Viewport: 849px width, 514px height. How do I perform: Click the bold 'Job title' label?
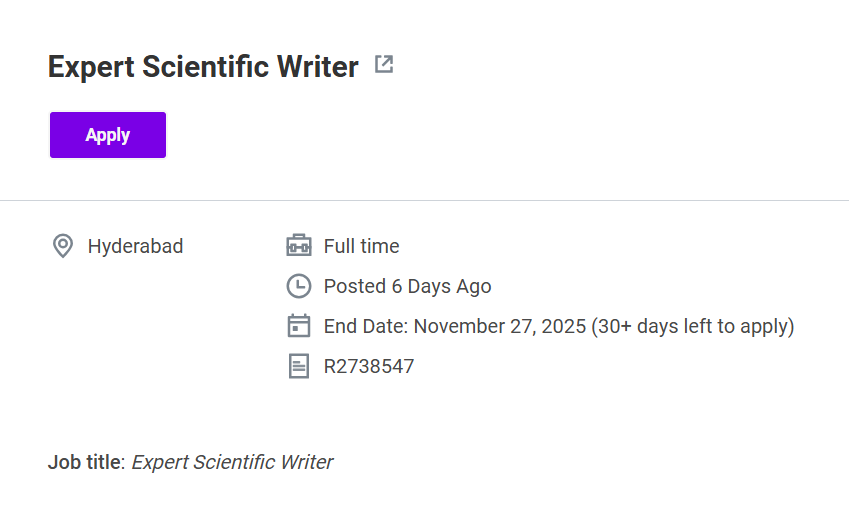tap(84, 462)
